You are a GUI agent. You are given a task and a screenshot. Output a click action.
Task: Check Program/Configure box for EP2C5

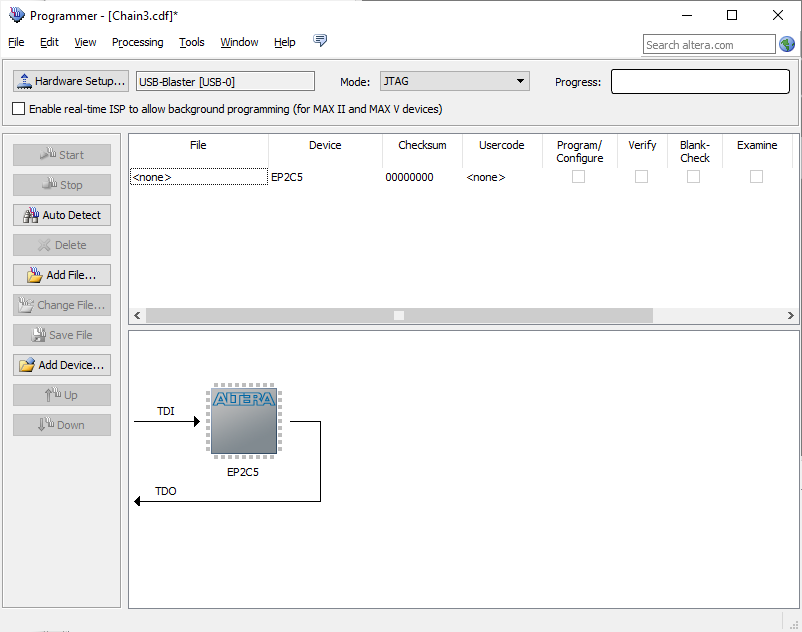pos(578,177)
